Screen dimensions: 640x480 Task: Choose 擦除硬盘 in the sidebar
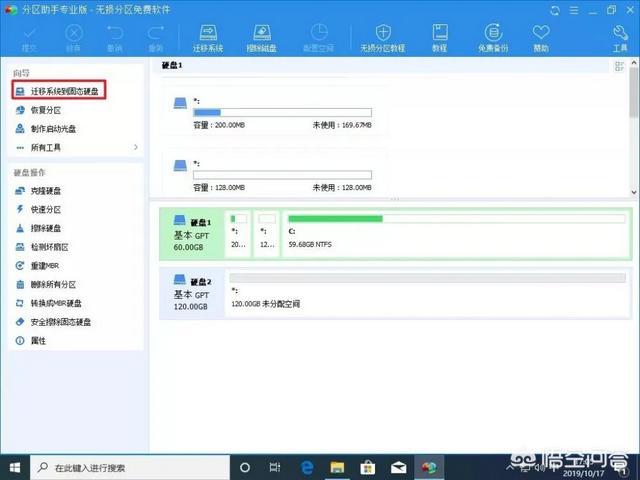46,228
